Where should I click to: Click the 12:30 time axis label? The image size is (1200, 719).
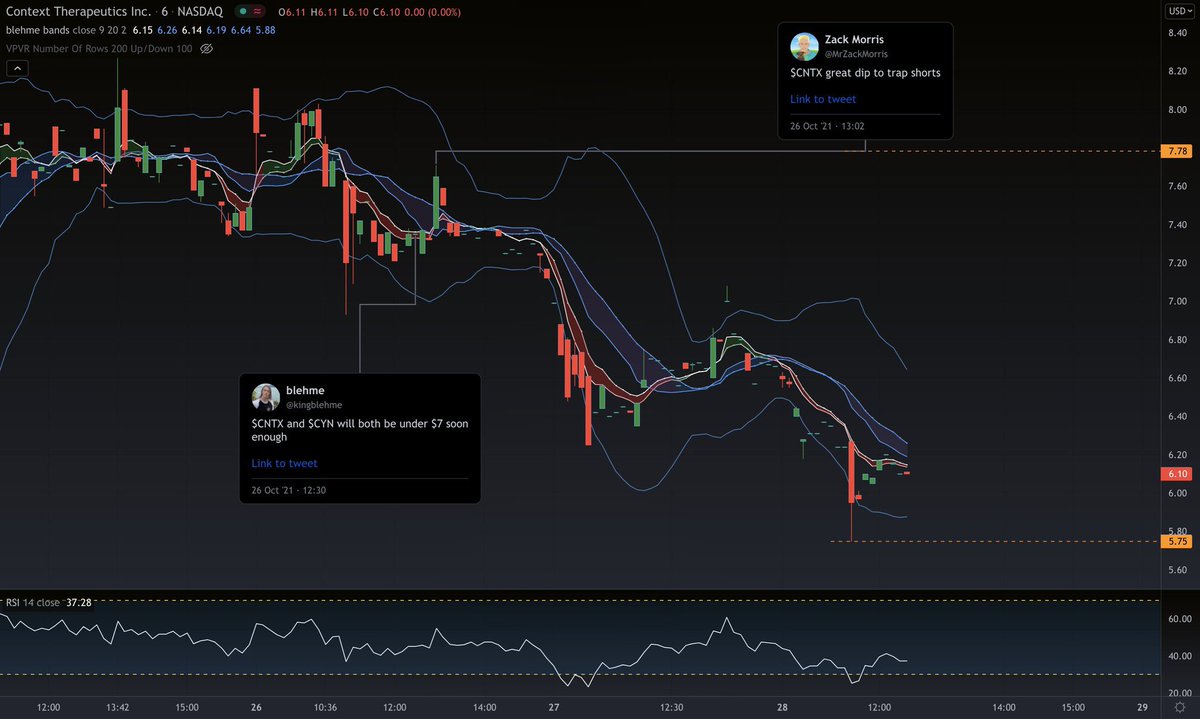tap(671, 707)
